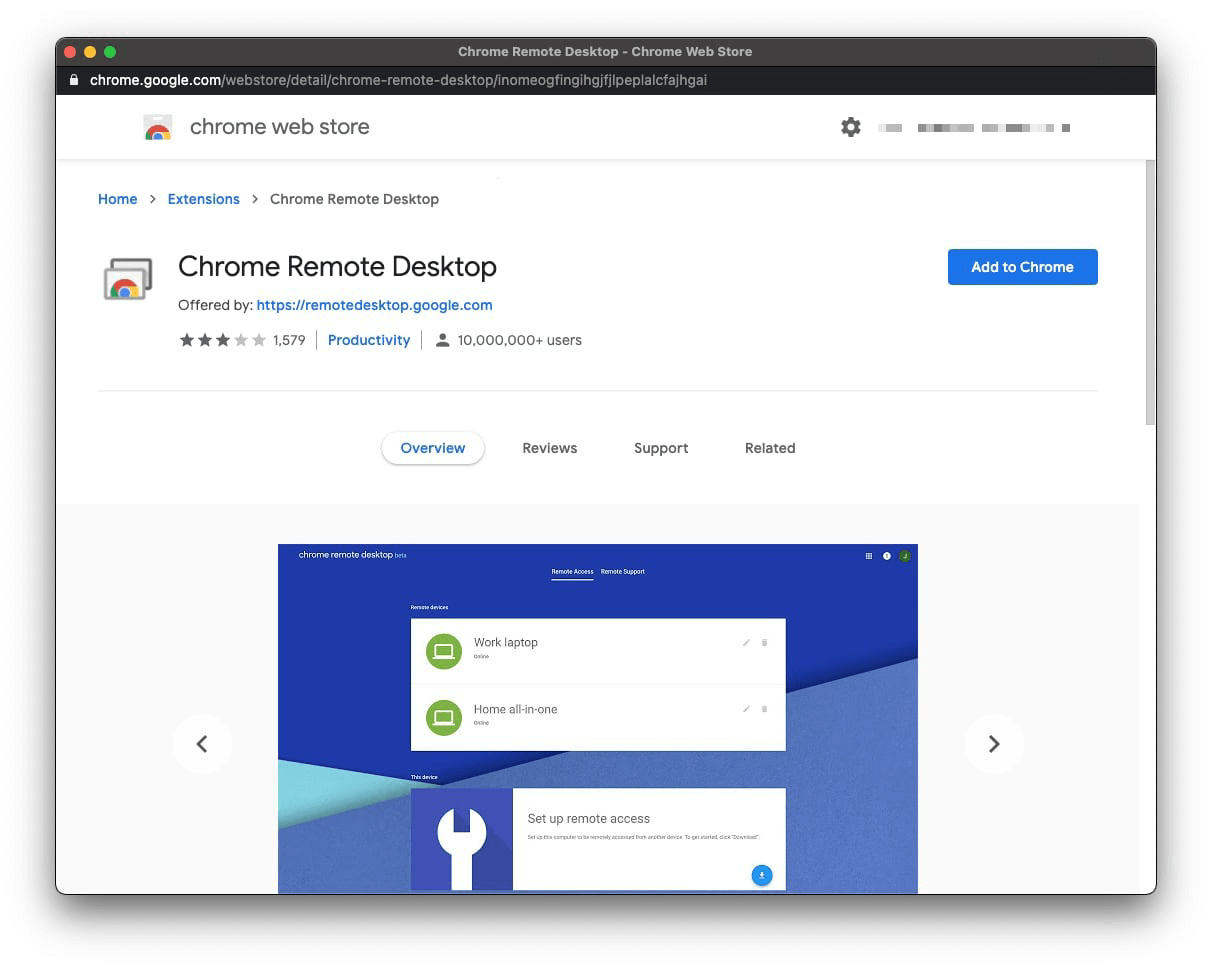Show the next screenshot with right arrow
Viewport: 1212px width, 968px height.
click(994, 743)
